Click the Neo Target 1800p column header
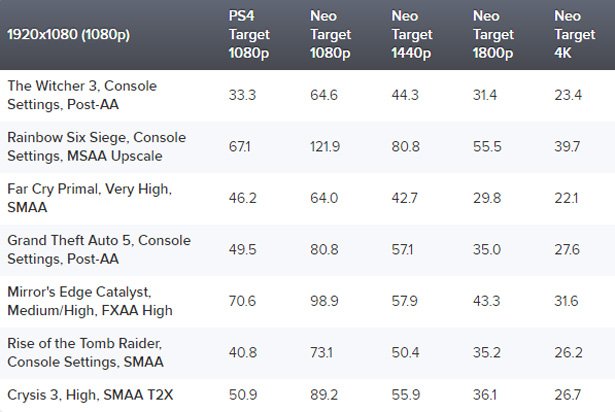The image size is (615, 412). coord(494,34)
